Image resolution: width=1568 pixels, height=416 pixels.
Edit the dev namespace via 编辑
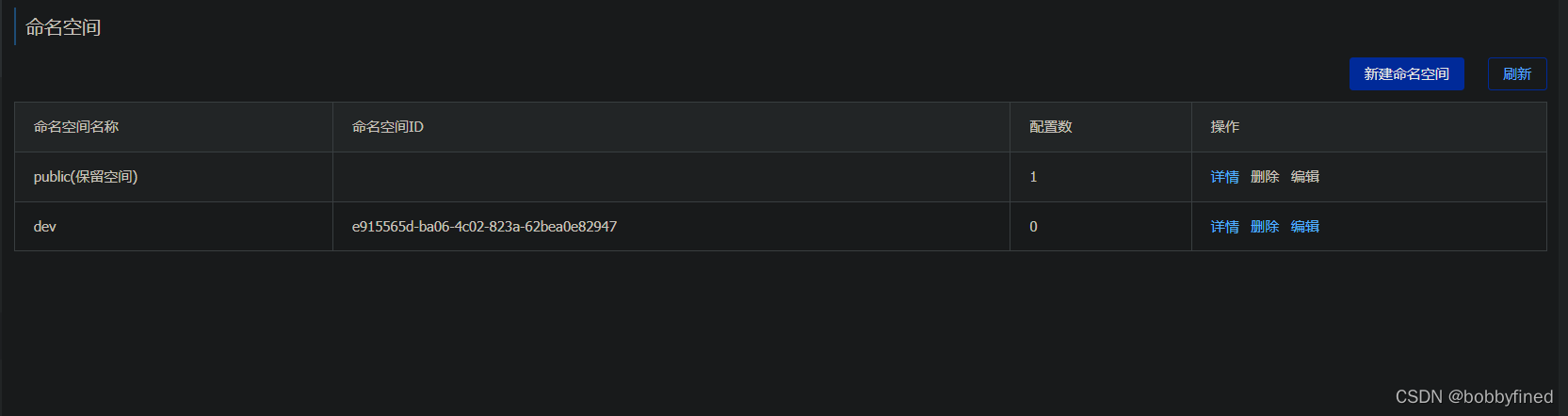coord(1304,227)
